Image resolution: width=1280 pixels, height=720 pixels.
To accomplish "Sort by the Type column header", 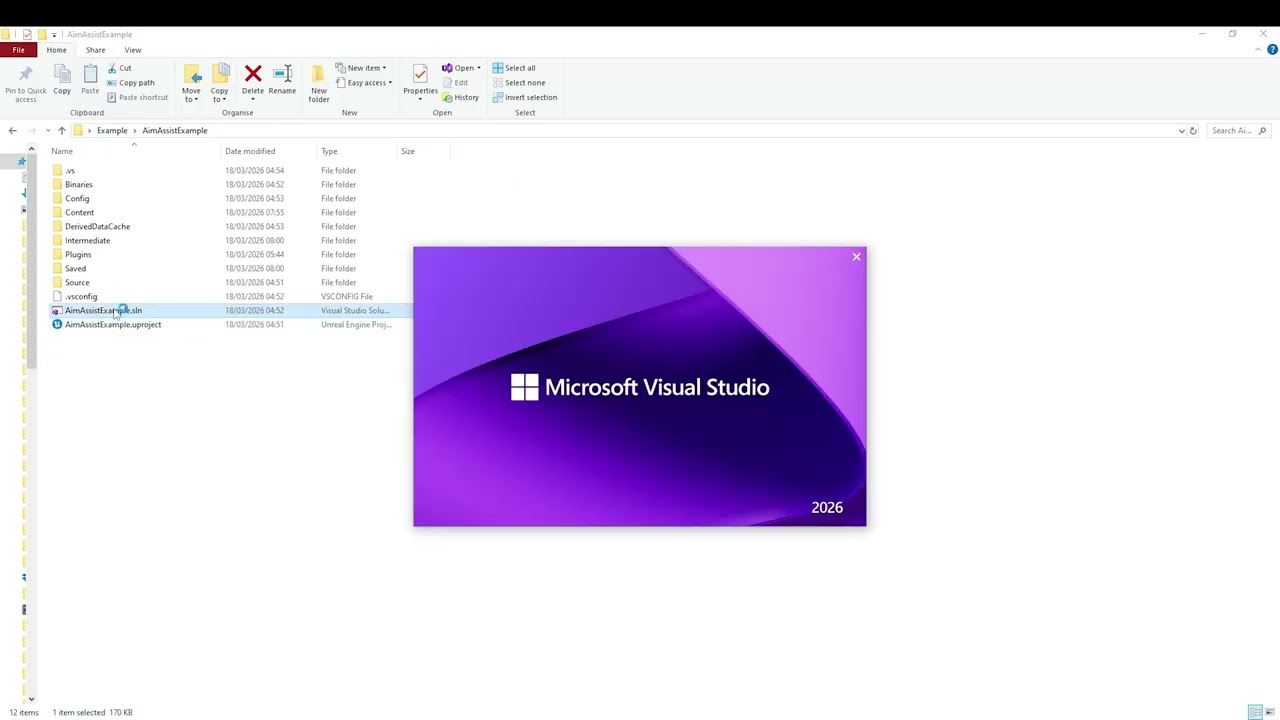I will pyautogui.click(x=356, y=151).
